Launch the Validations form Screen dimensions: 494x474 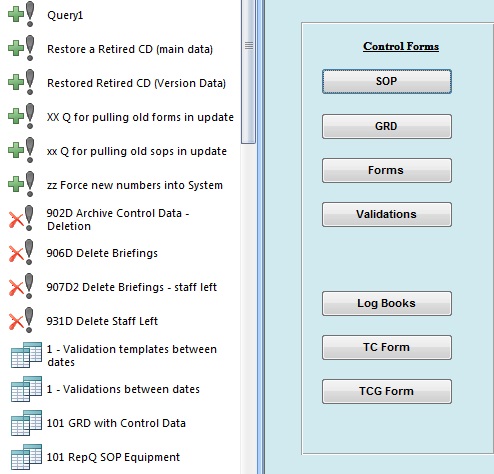[387, 214]
